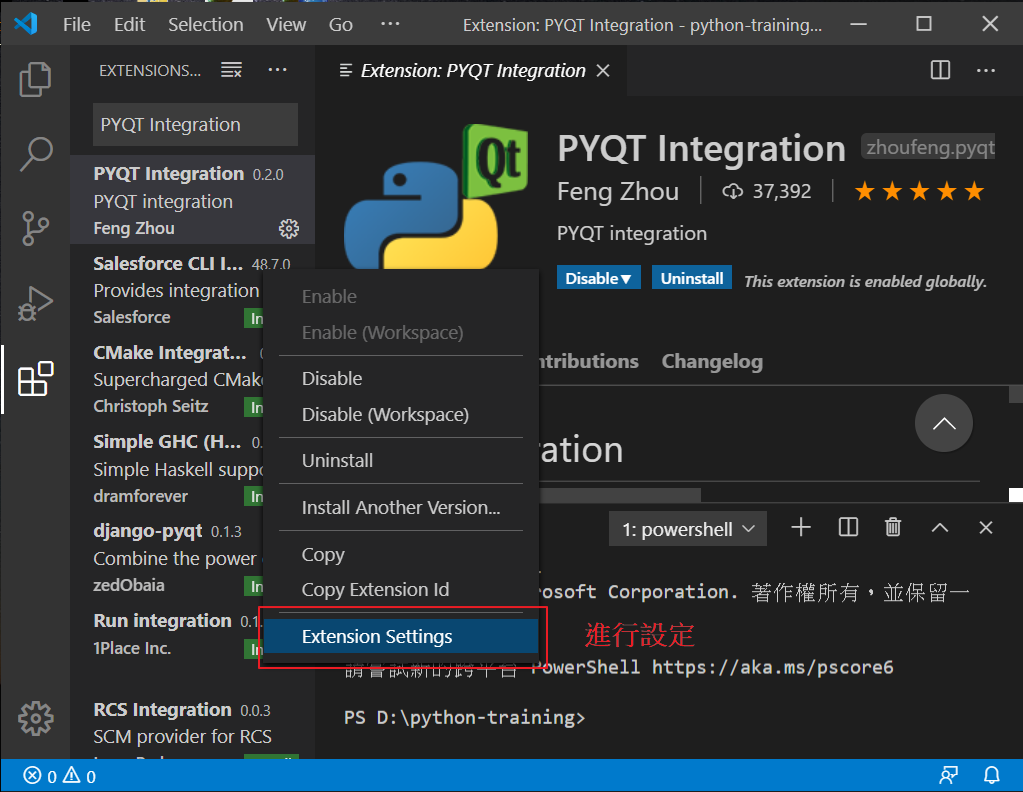The height and width of the screenshot is (792, 1023).
Task: Click the gear icon on PYQT Integration entry
Action: (x=288, y=228)
